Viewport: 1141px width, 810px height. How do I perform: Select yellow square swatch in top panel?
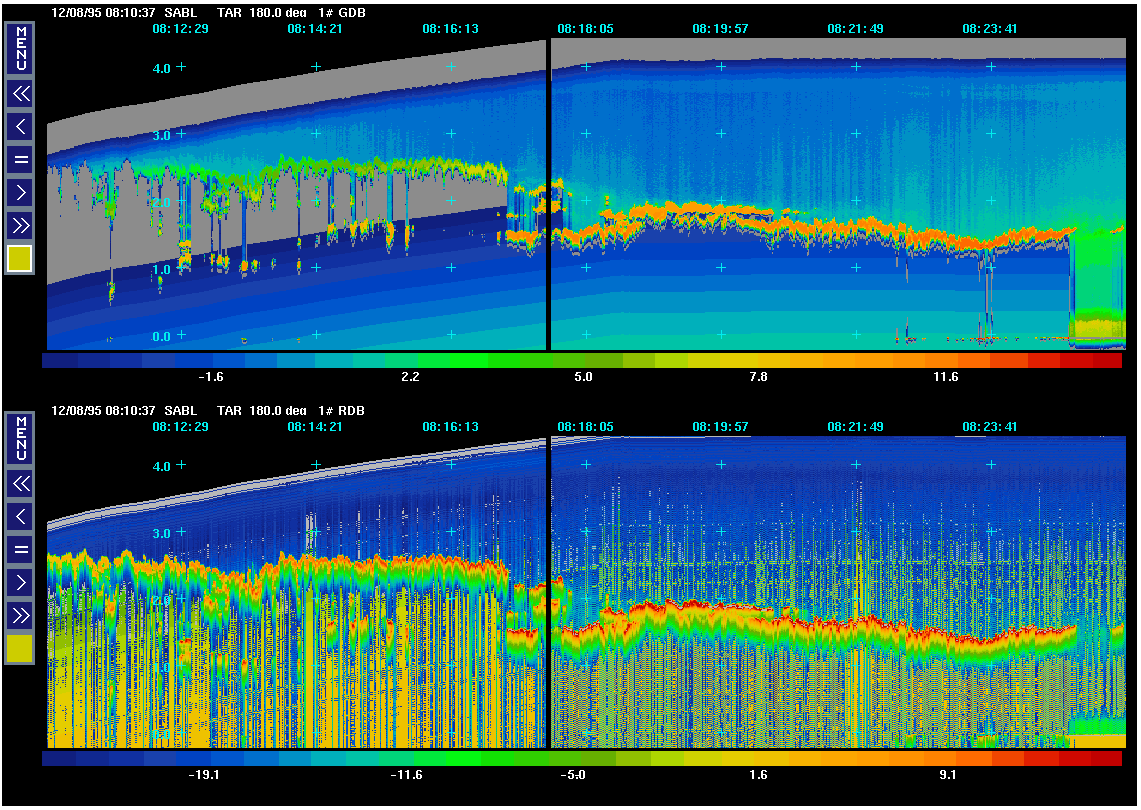point(20,259)
